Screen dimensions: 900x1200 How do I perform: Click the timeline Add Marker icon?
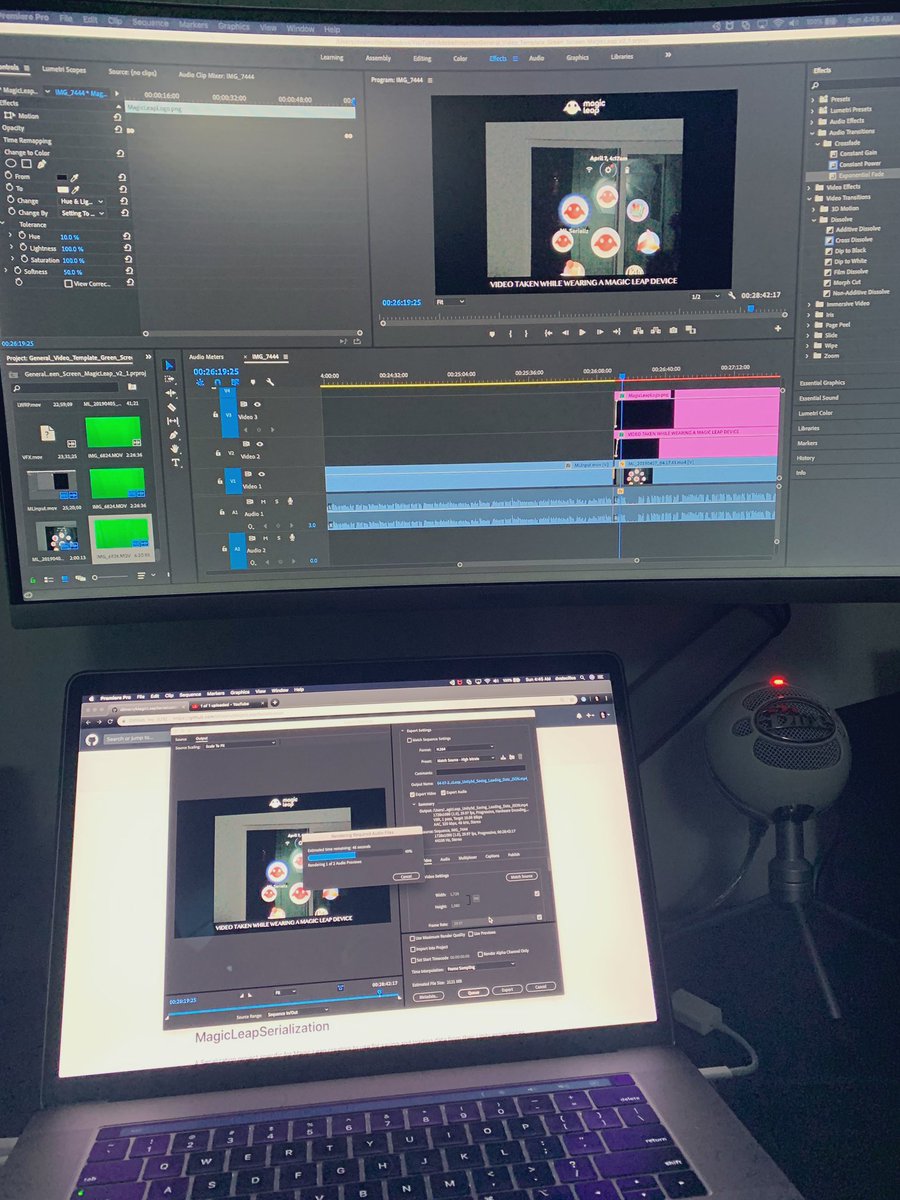tap(252, 382)
